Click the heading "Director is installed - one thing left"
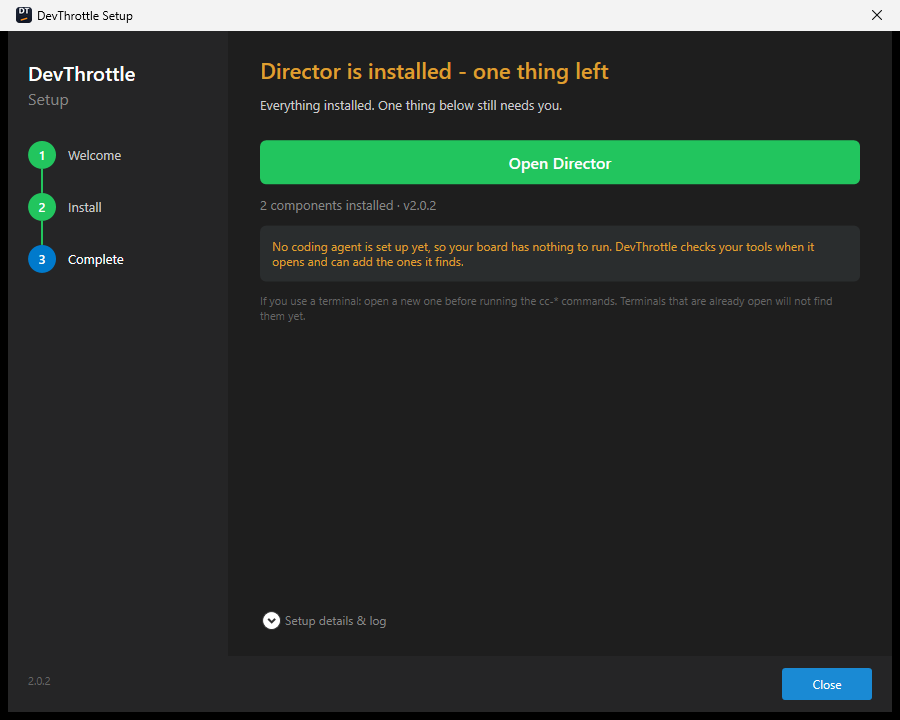The height and width of the screenshot is (720, 900). point(434,72)
